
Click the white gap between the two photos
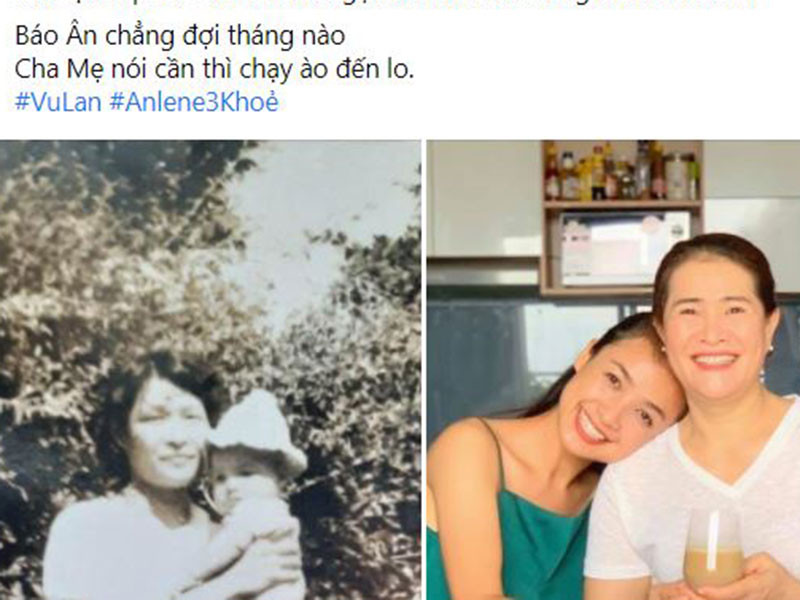pyautogui.click(x=424, y=370)
